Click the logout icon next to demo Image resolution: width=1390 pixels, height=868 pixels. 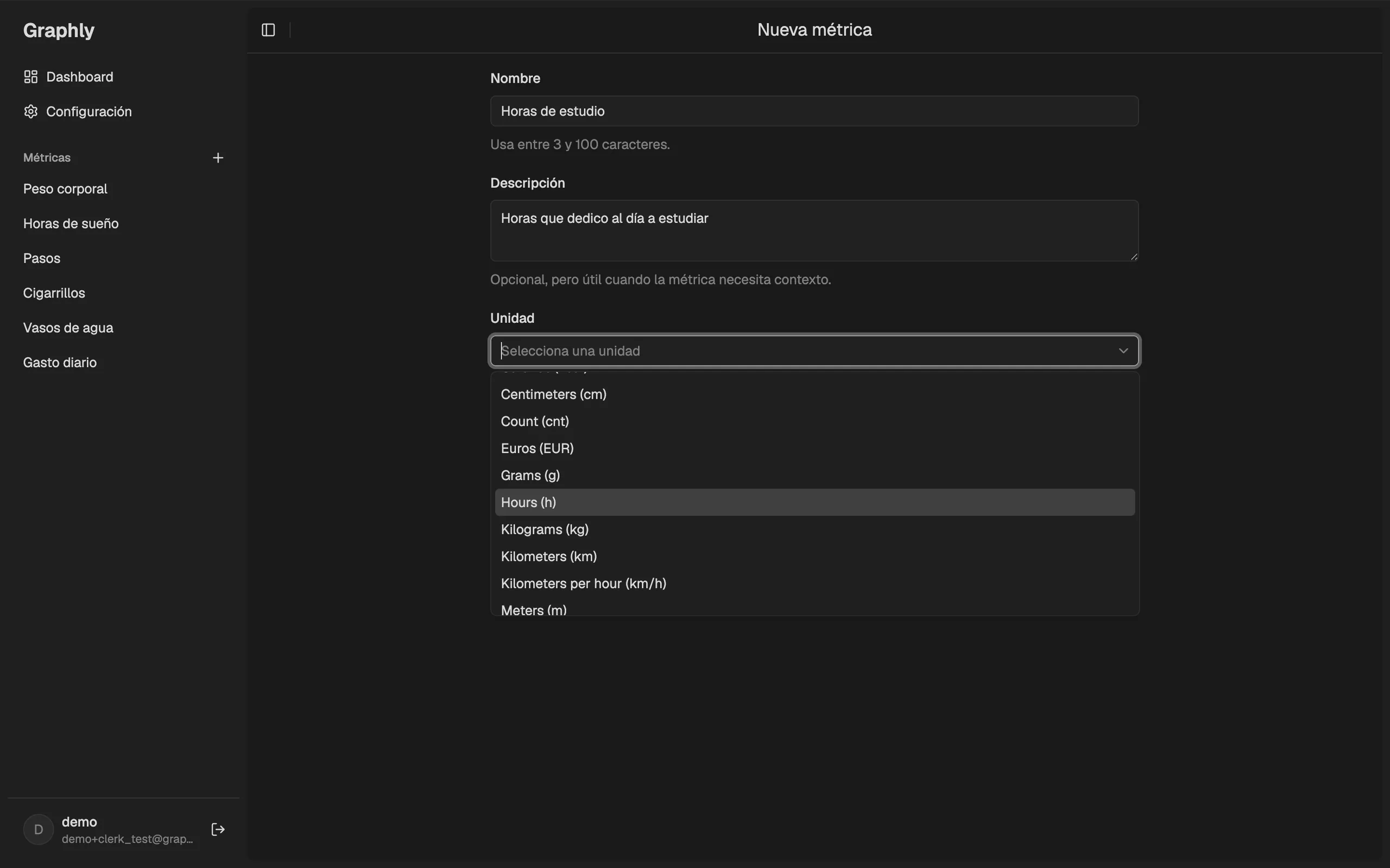pyautogui.click(x=218, y=829)
